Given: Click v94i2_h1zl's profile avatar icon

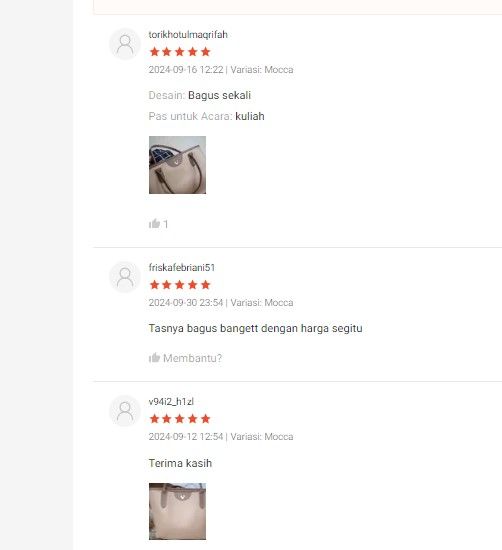Looking at the screenshot, I should pos(125,411).
